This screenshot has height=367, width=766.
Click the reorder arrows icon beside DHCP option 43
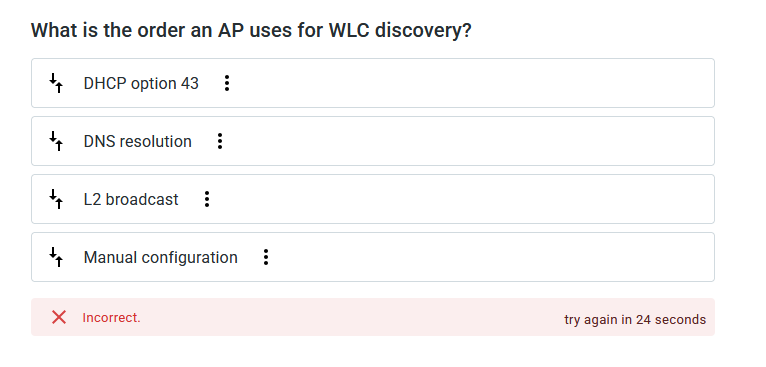click(57, 83)
